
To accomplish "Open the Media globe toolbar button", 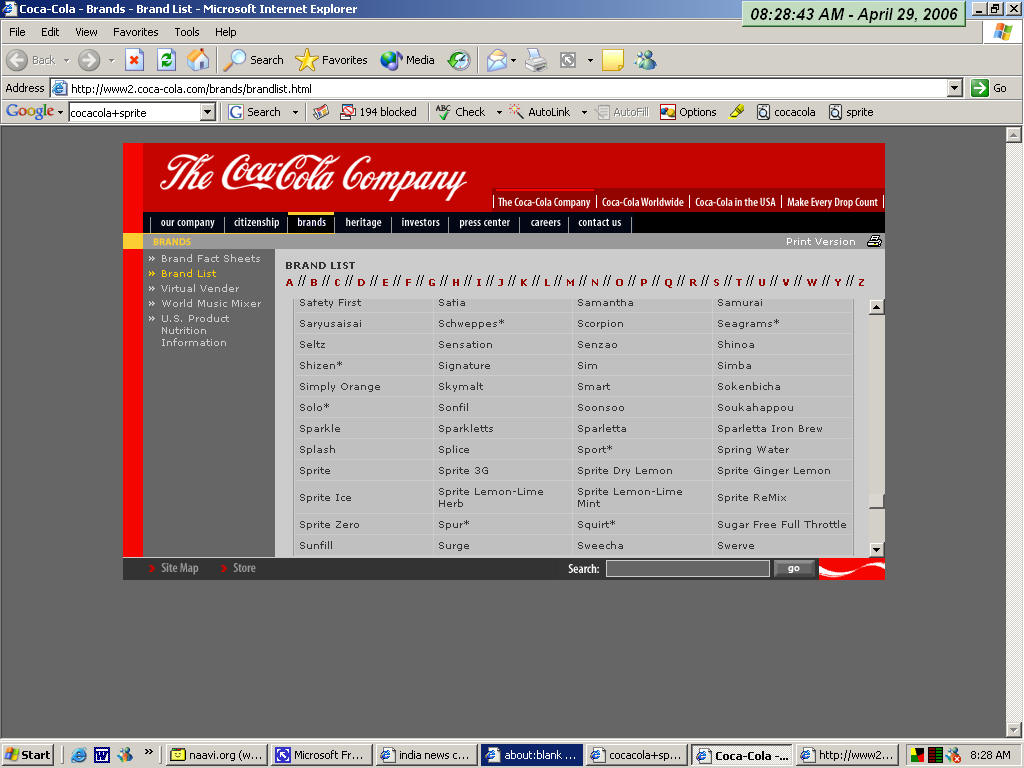I will 408,60.
